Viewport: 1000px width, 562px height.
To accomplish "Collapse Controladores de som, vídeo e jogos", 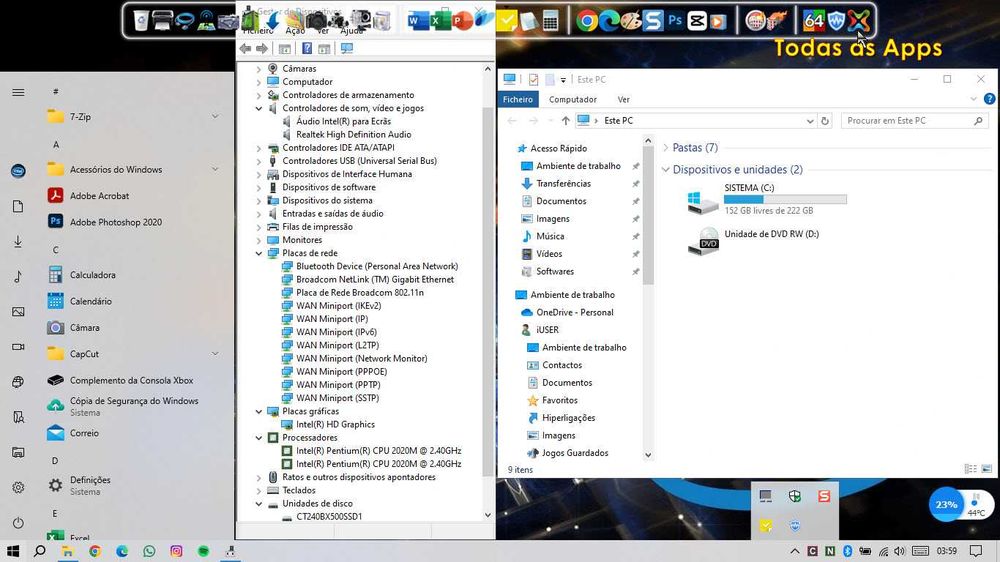I will (258, 108).
